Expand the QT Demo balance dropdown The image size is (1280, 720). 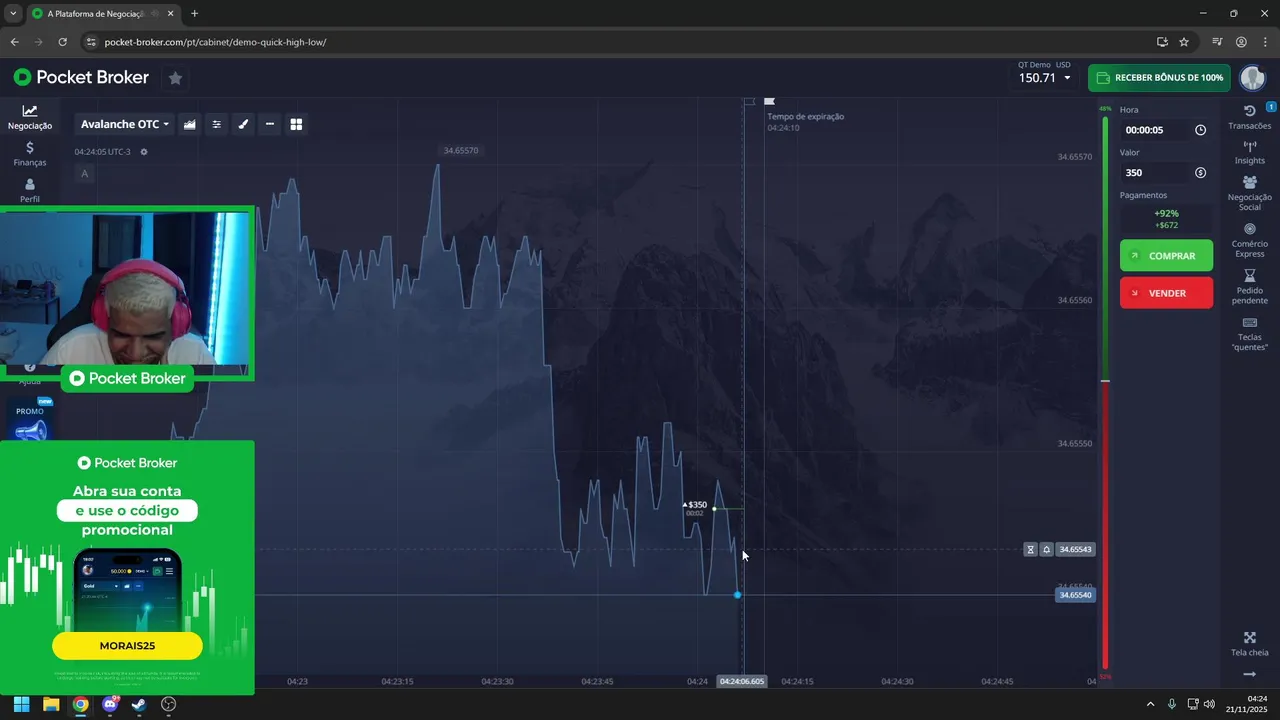click(1044, 77)
